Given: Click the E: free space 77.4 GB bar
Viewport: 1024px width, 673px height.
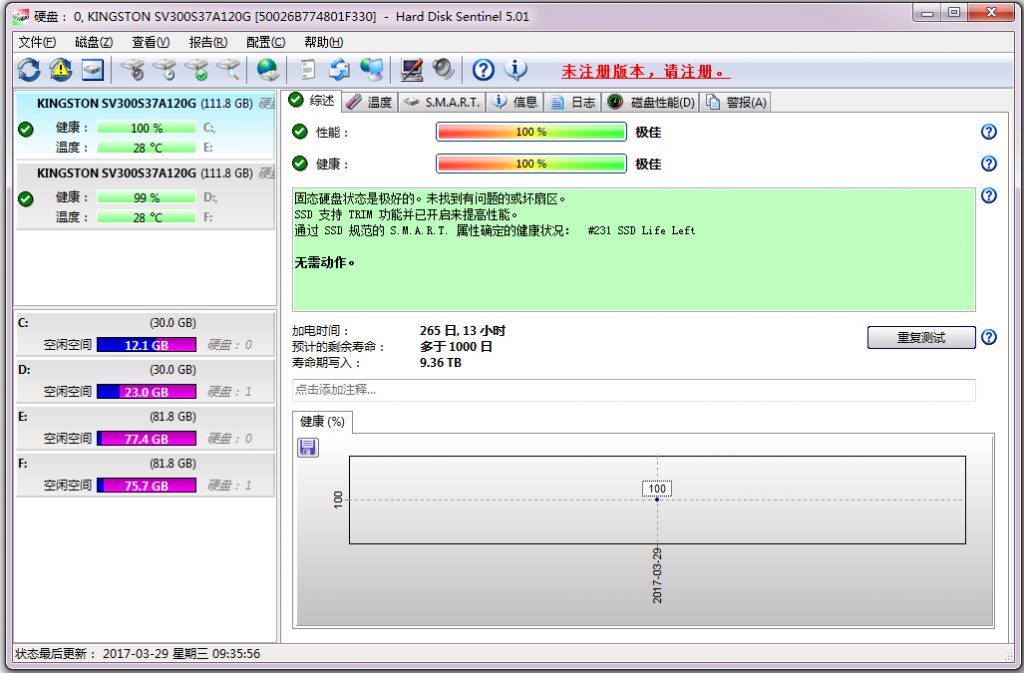Looking at the screenshot, I should (x=146, y=439).
